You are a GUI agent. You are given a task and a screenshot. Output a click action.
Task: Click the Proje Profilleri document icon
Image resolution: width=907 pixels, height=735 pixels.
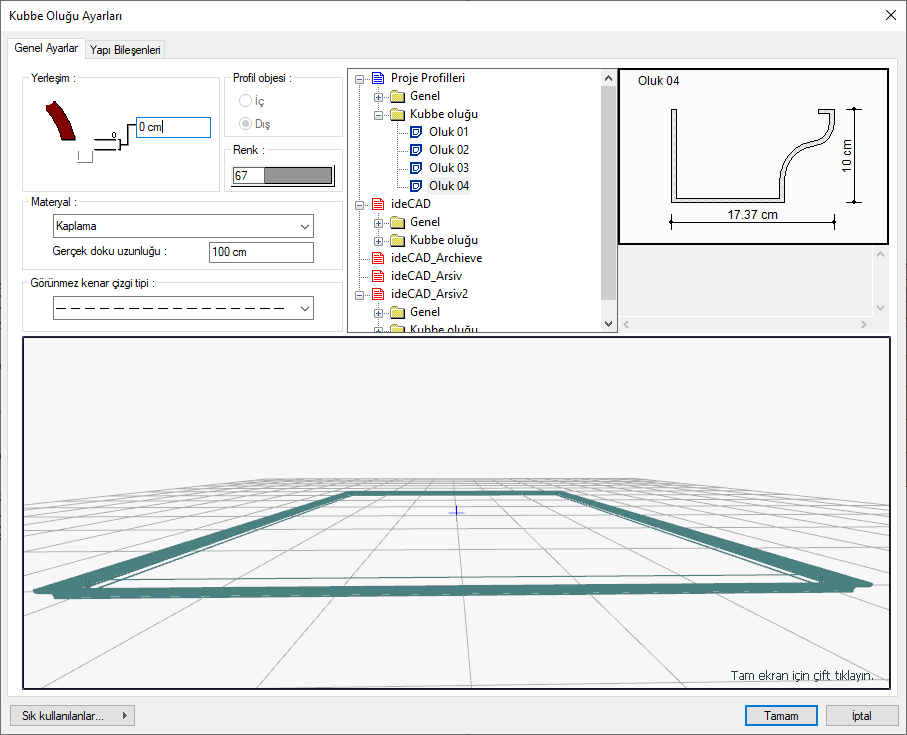click(377, 78)
